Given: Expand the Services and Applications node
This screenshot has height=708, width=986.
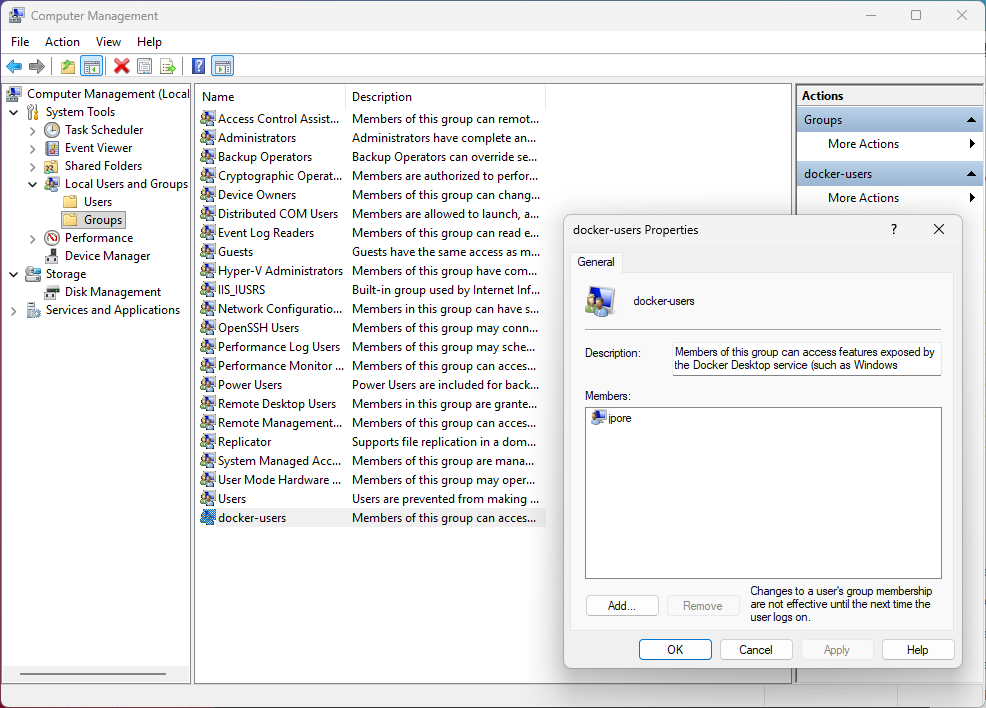Looking at the screenshot, I should (14, 310).
